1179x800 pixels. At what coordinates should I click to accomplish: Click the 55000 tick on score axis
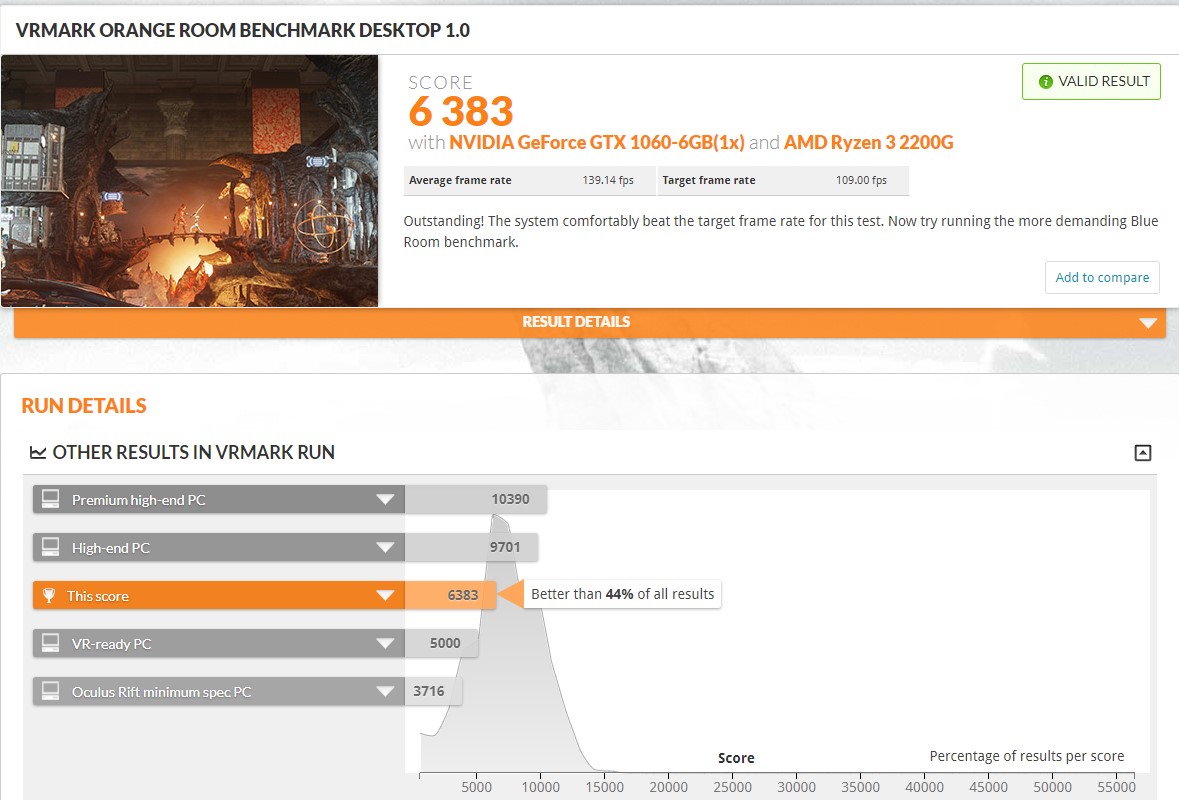tap(1117, 787)
